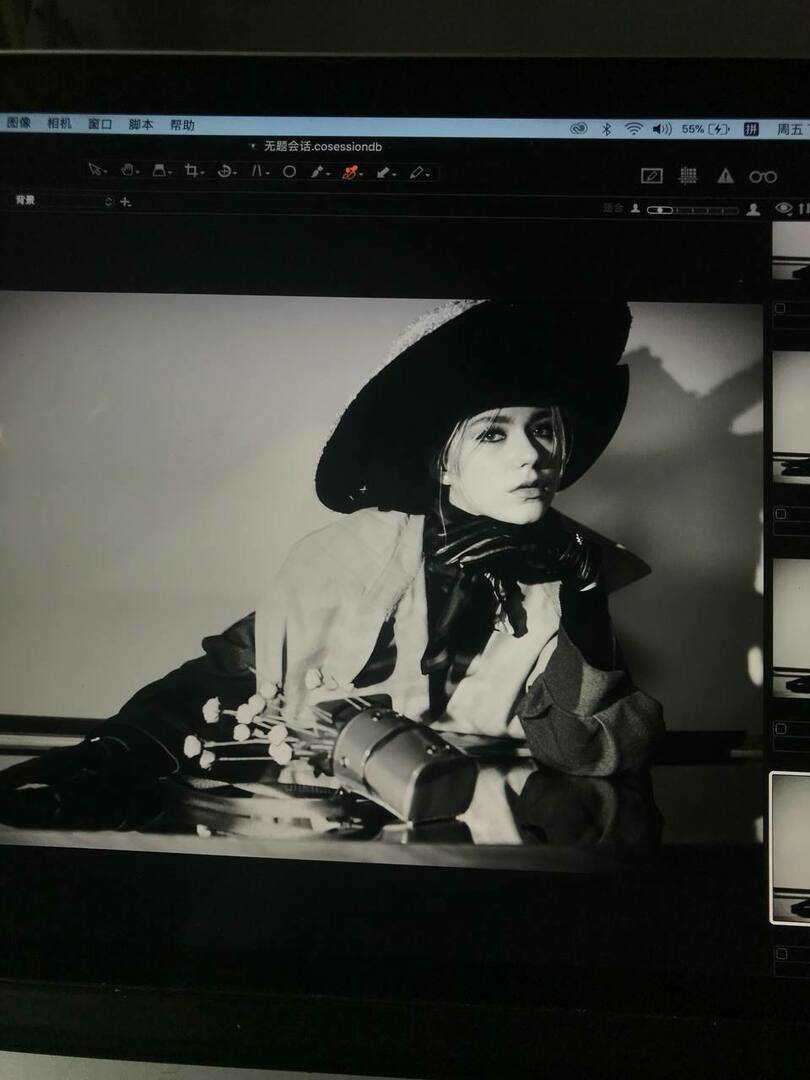
Task: Open the 帮助 menu
Action: coord(183,125)
